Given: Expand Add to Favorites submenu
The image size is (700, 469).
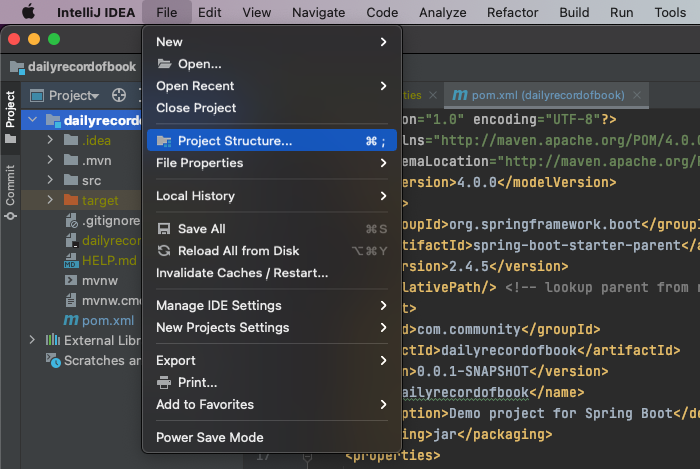Looking at the screenshot, I should (271, 404).
